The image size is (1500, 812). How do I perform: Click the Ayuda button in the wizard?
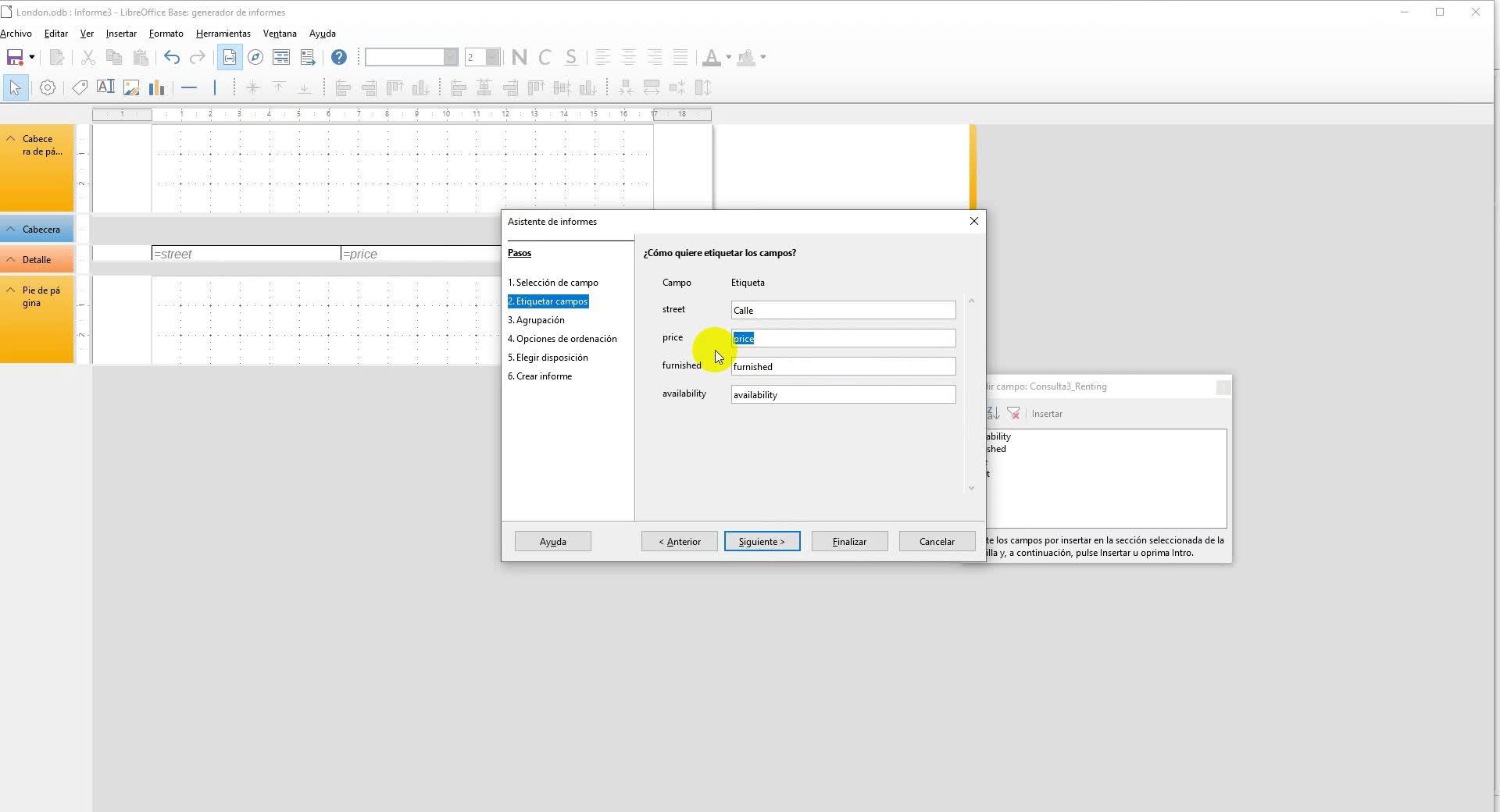pyautogui.click(x=552, y=541)
